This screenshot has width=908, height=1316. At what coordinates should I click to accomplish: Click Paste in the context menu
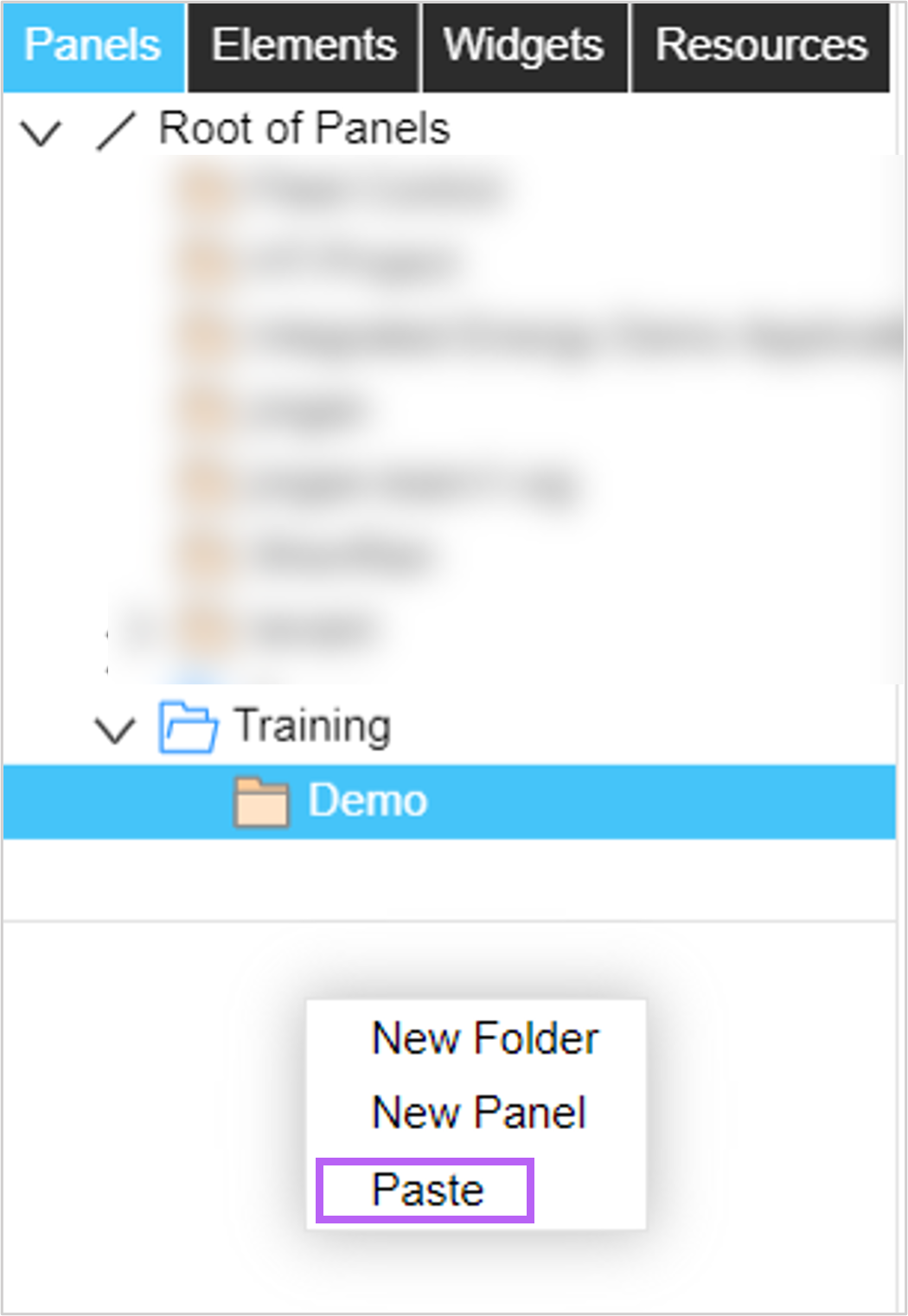[x=427, y=1190]
